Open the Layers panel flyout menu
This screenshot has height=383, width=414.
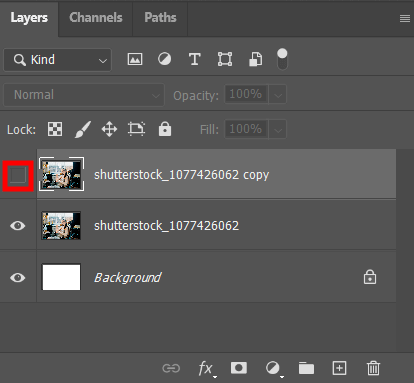405,19
